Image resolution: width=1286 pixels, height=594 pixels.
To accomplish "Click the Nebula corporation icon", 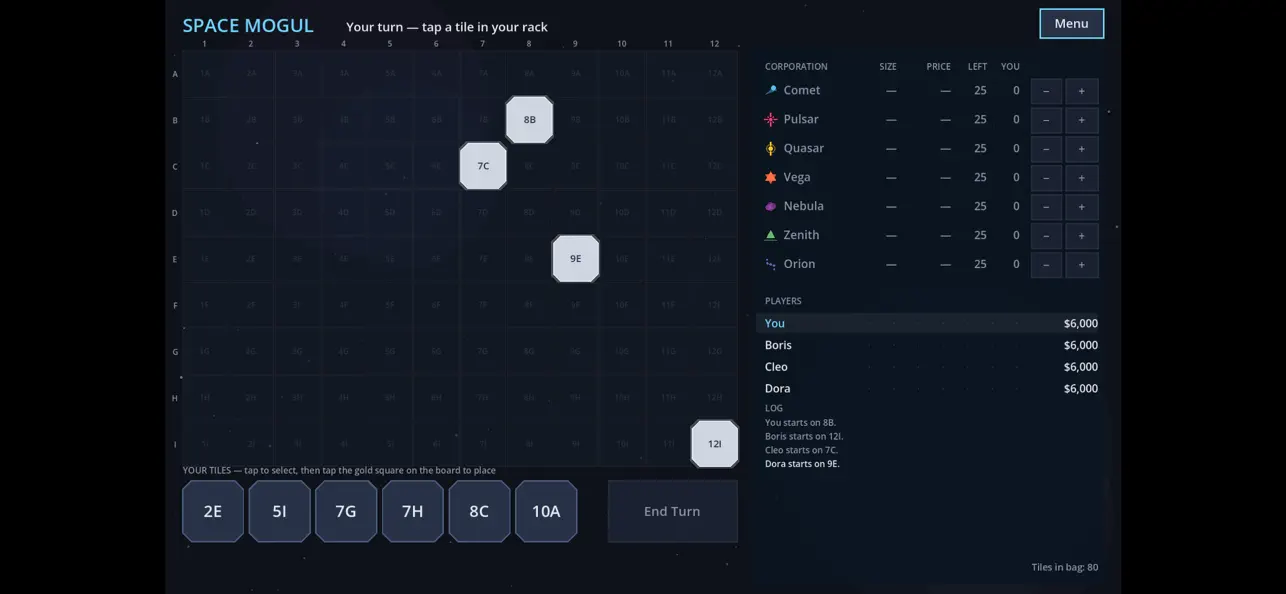I will click(x=771, y=206).
